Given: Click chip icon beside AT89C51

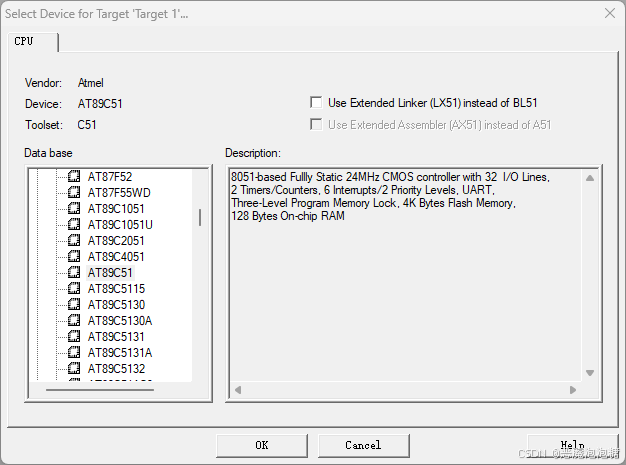Looking at the screenshot, I should (x=74, y=272).
